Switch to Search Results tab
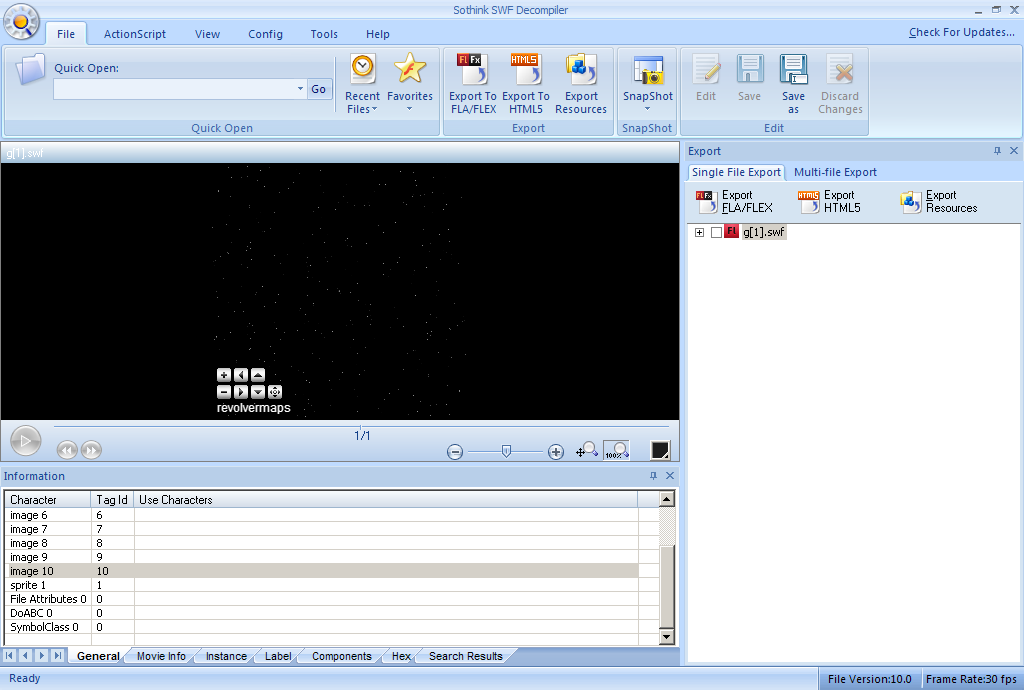 pyautogui.click(x=466, y=656)
